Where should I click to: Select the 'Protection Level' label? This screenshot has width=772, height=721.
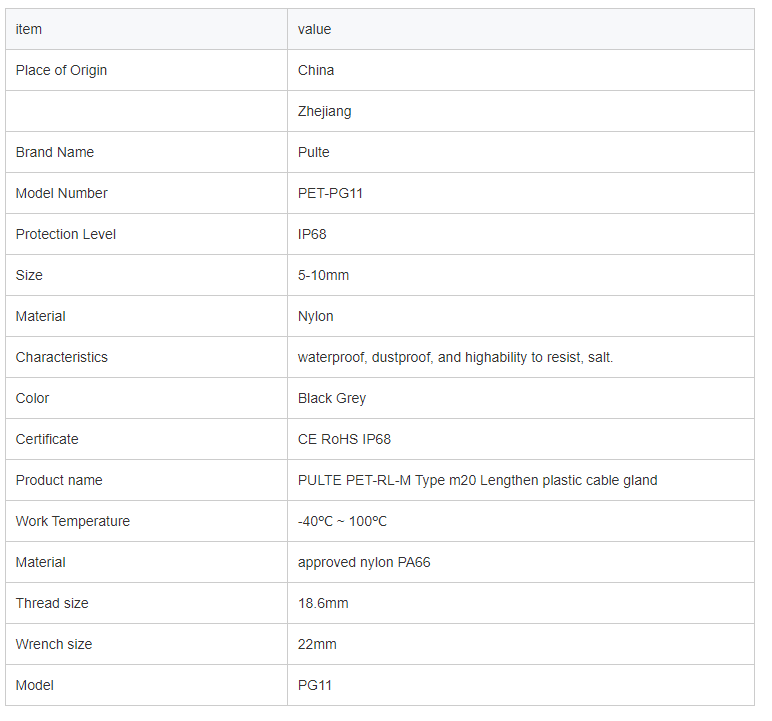[65, 234]
